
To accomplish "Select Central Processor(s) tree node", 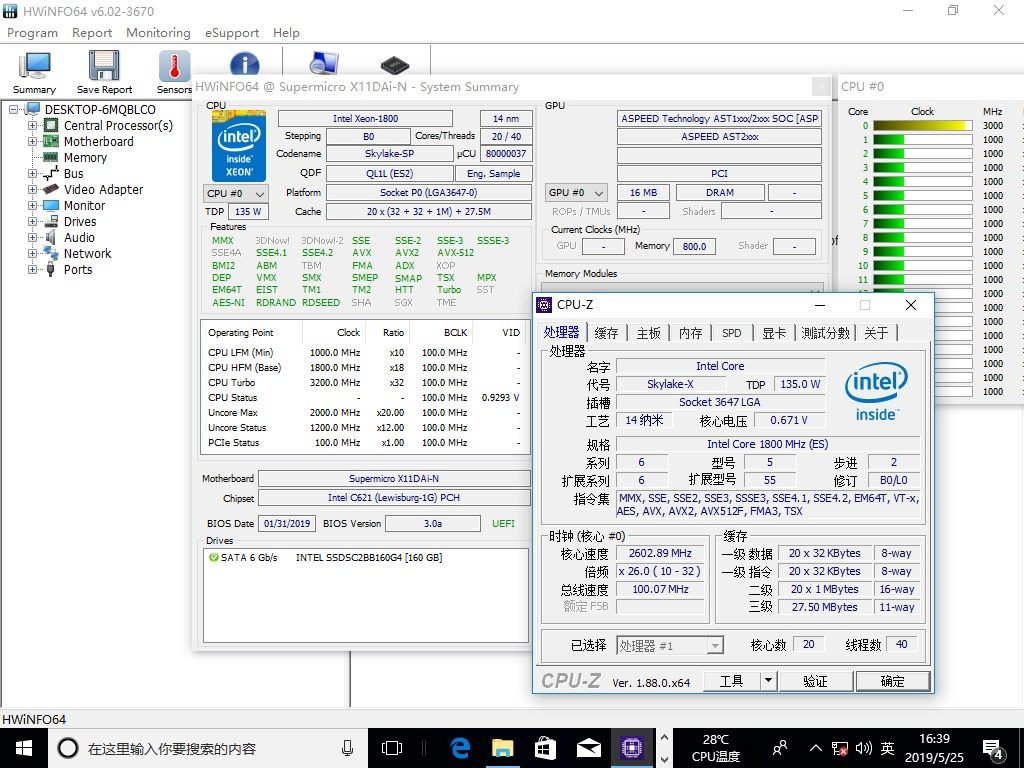I will pos(118,125).
